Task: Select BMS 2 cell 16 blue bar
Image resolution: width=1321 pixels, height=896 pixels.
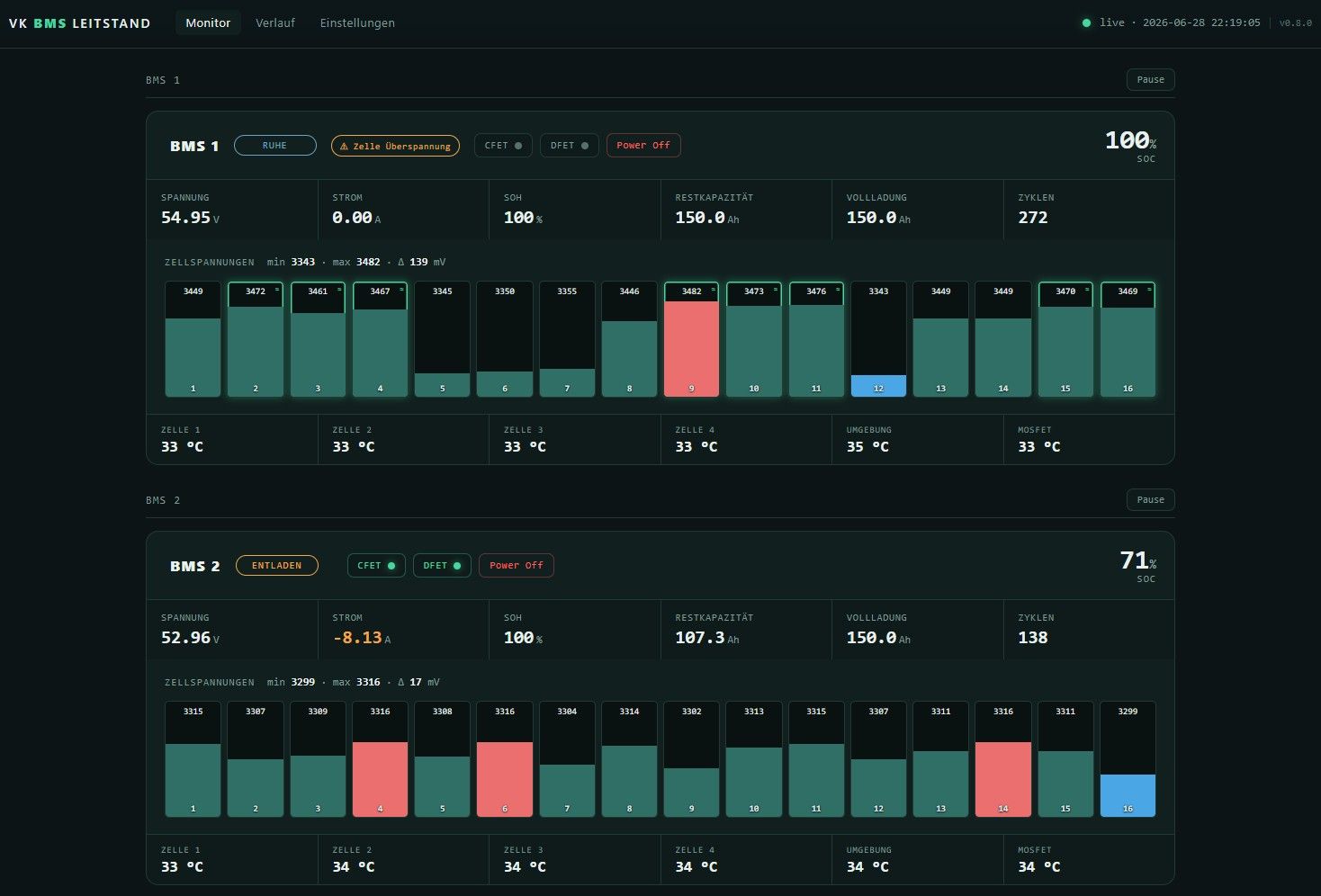Action: pyautogui.click(x=1128, y=795)
